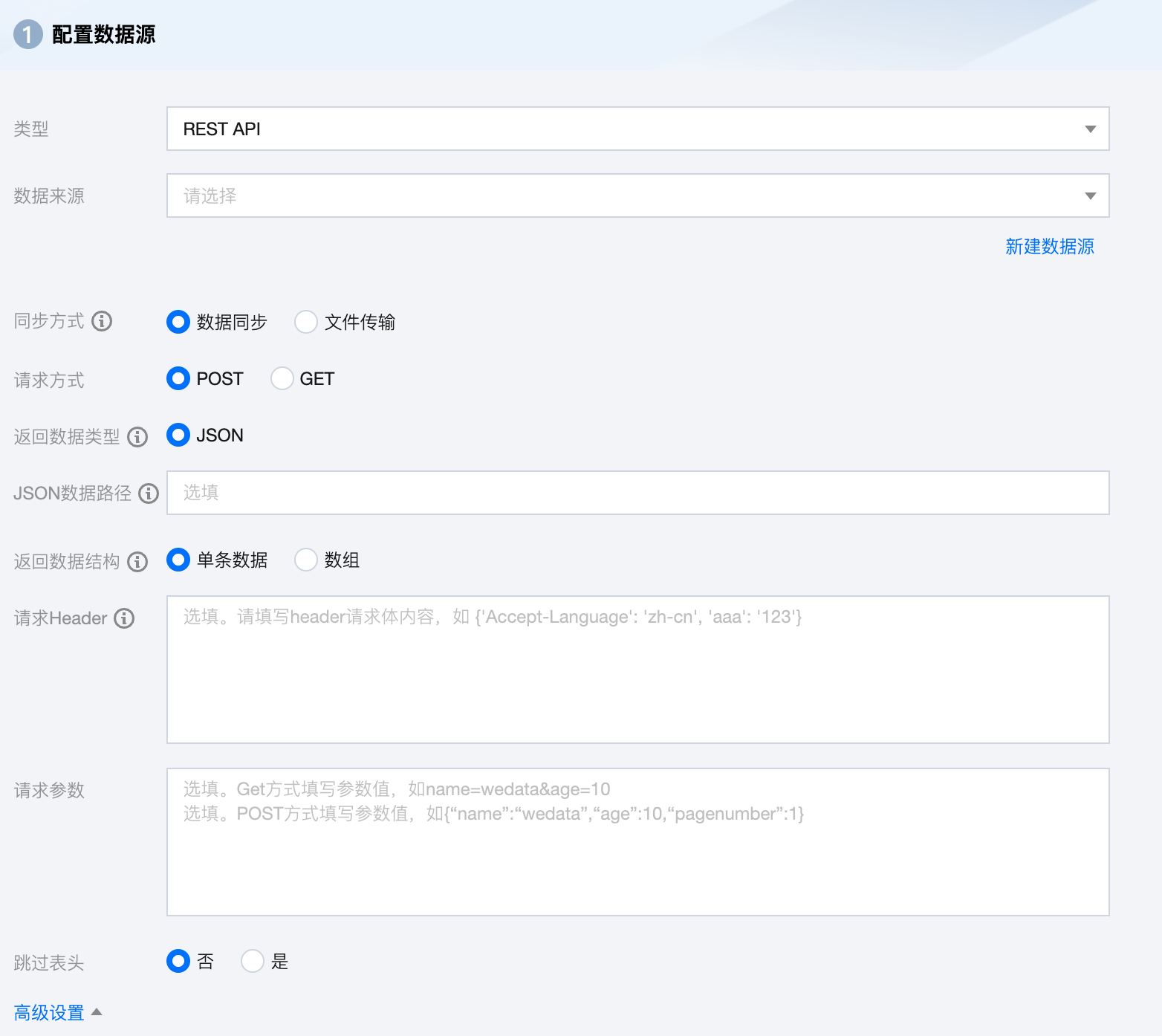Click the JSON数据路径 input field
Screen dimensions: 1162x1036
[x=637, y=493]
